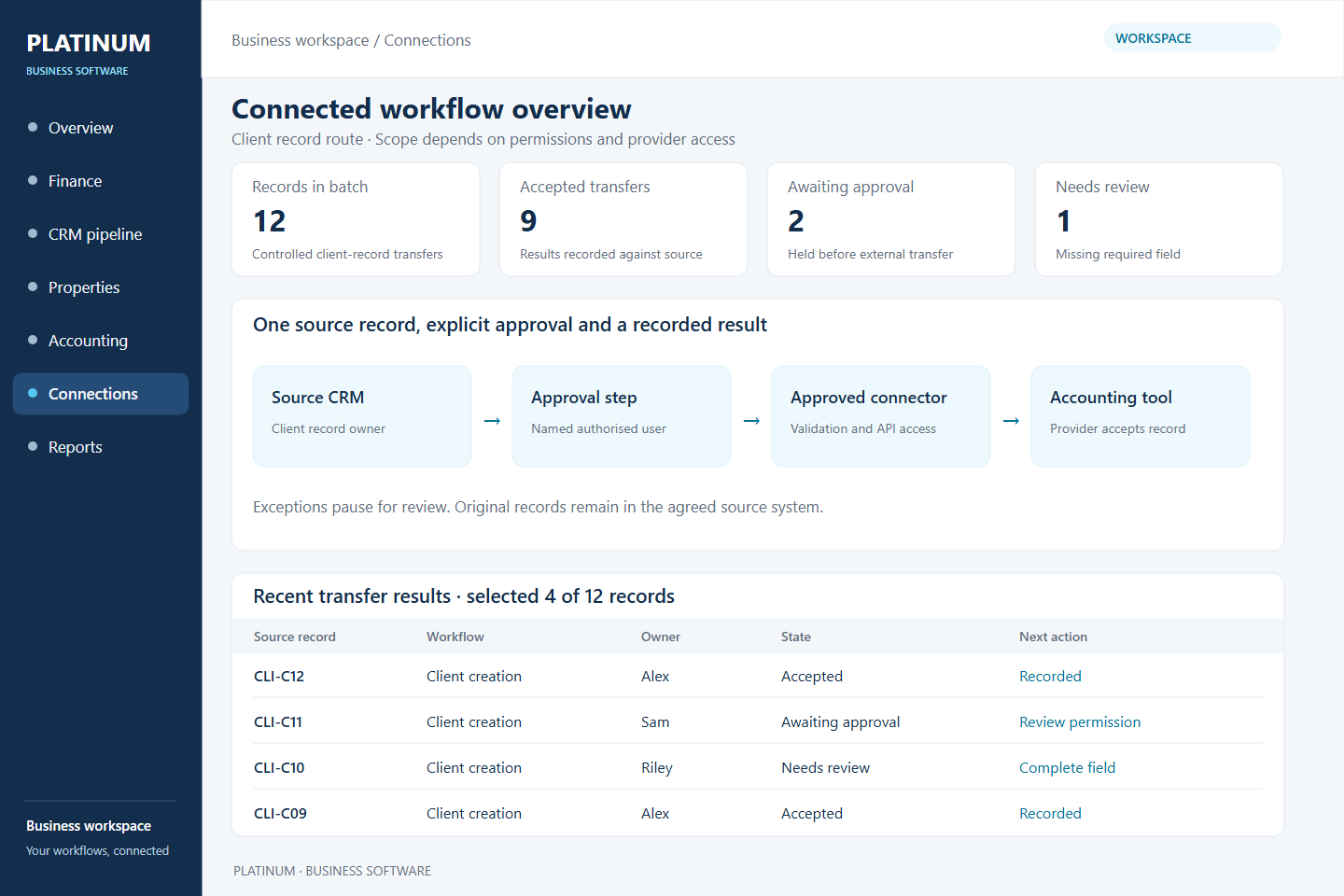Select the Accepted transfers card

coord(623,219)
